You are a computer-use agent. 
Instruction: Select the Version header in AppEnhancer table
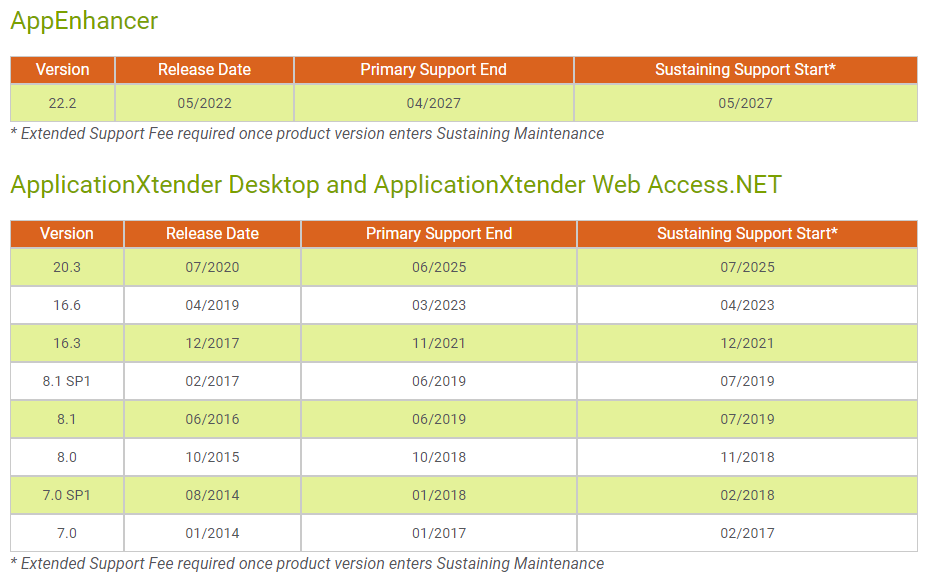[62, 69]
